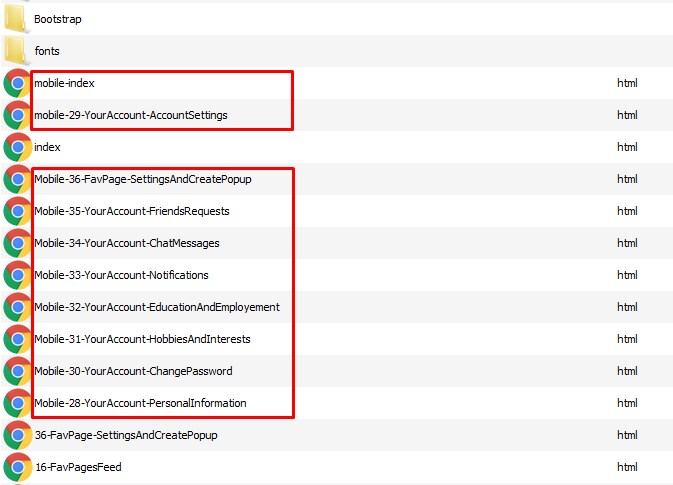
Task: Select the fonts folder name
Action: [x=48, y=51]
